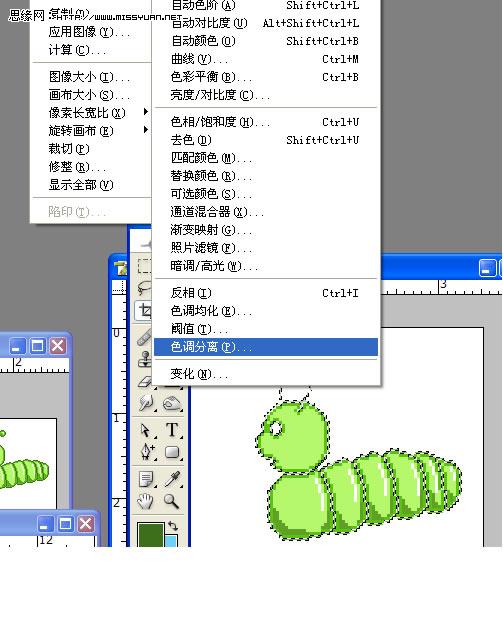
Task: Choose 自动颜色 (O) menu item
Action: pyautogui.click(x=266, y=41)
